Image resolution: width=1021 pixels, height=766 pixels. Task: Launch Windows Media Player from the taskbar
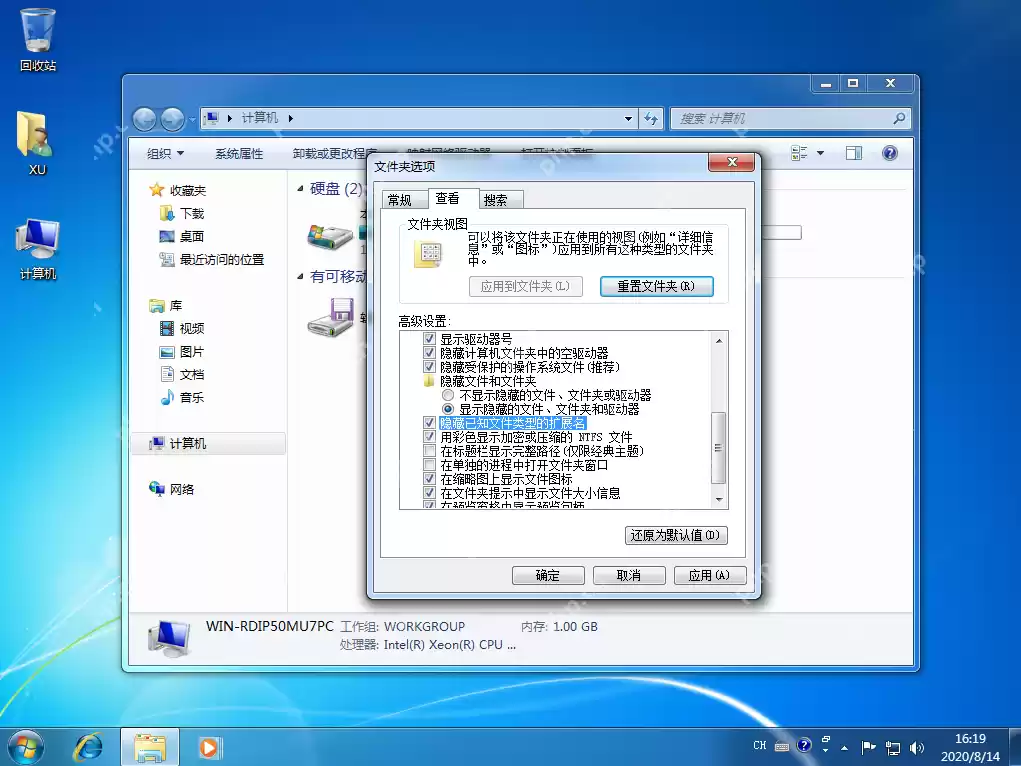[x=209, y=746]
